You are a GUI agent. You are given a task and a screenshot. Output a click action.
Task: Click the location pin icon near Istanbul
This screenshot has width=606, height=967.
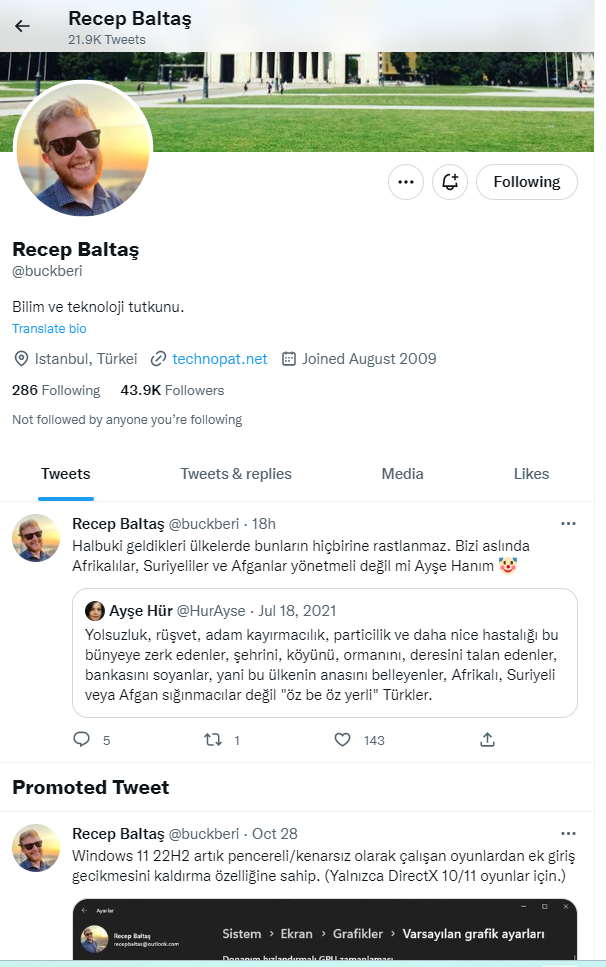(x=20, y=358)
